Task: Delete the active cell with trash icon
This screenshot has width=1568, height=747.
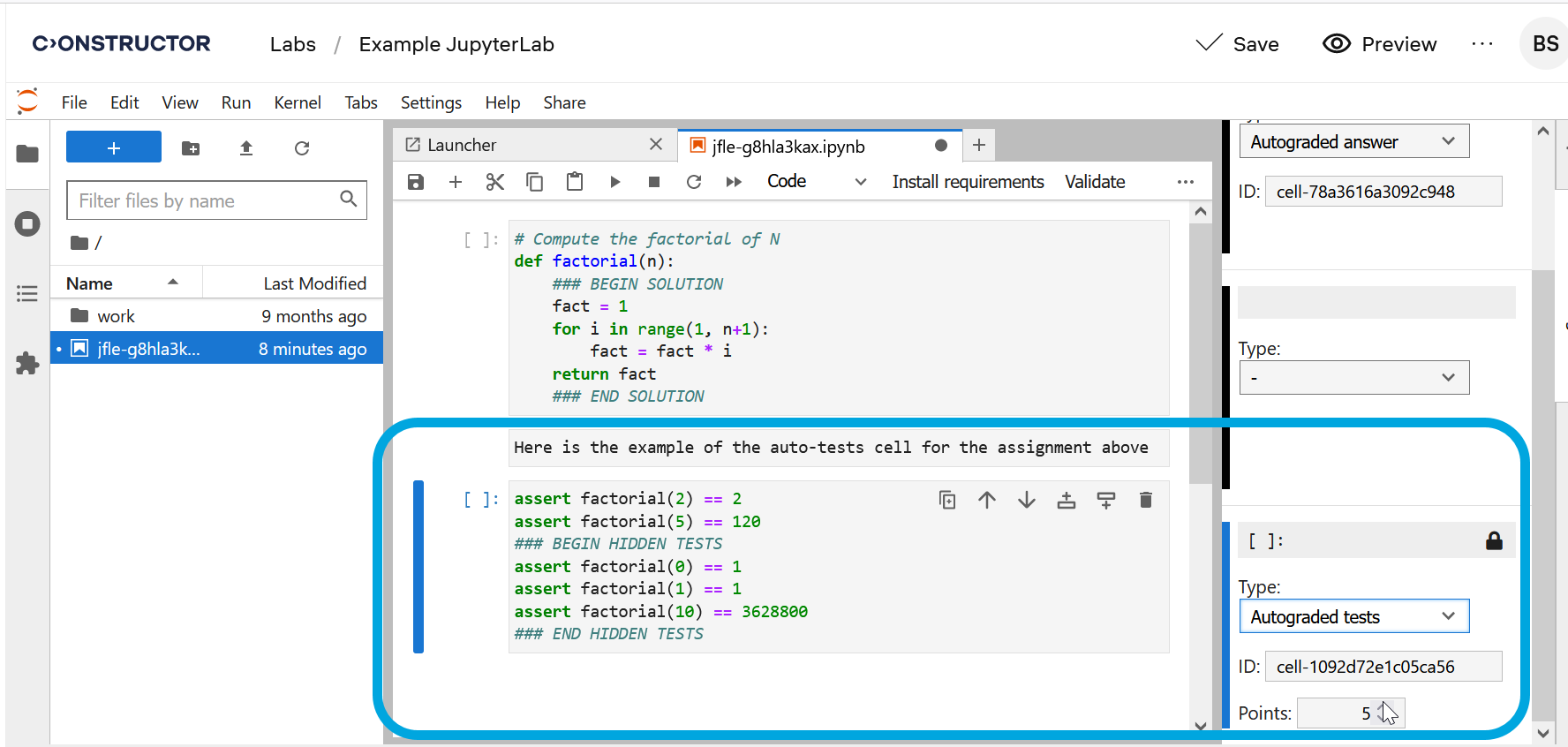Action: pyautogui.click(x=1146, y=501)
